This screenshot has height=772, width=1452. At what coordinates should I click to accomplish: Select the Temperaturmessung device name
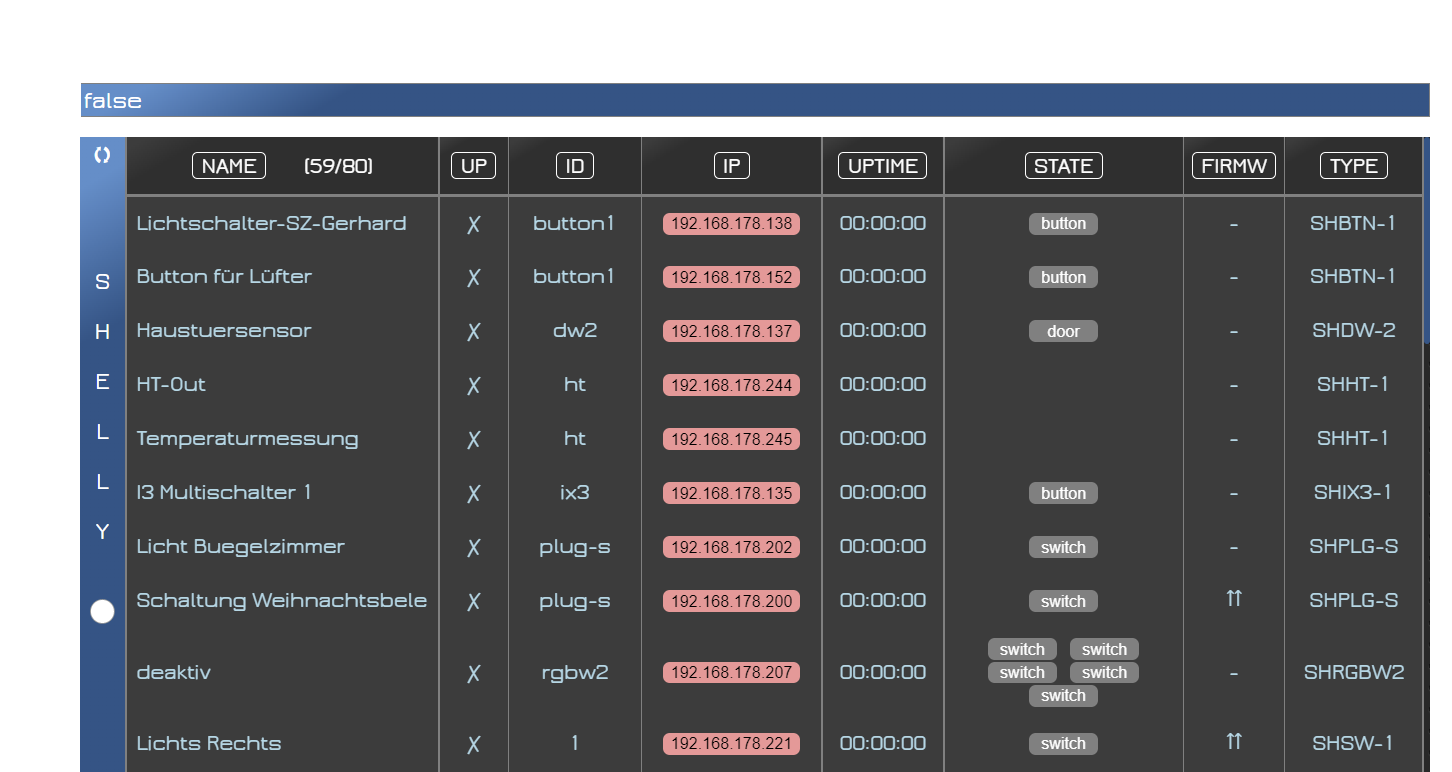(x=247, y=439)
